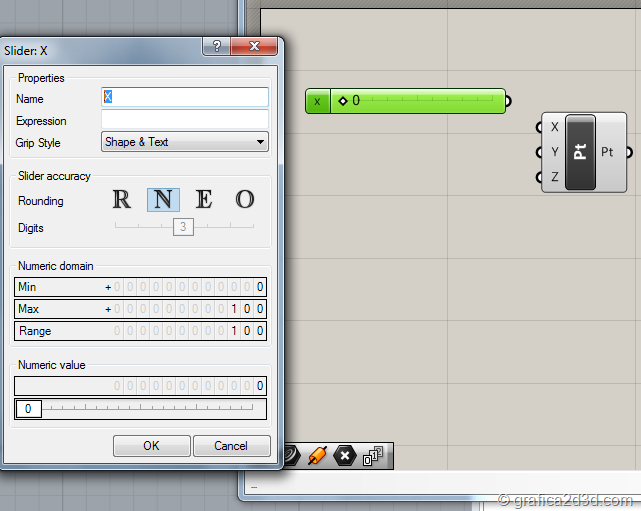
Task: Click the Pt component icon on canvas
Action: click(x=580, y=152)
